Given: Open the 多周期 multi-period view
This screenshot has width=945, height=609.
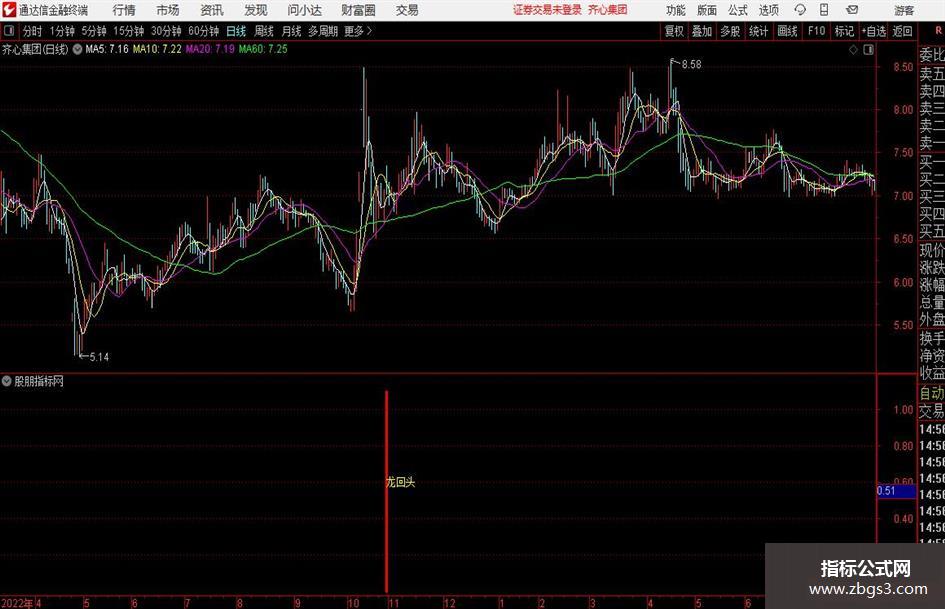Looking at the screenshot, I should click(x=323, y=31).
